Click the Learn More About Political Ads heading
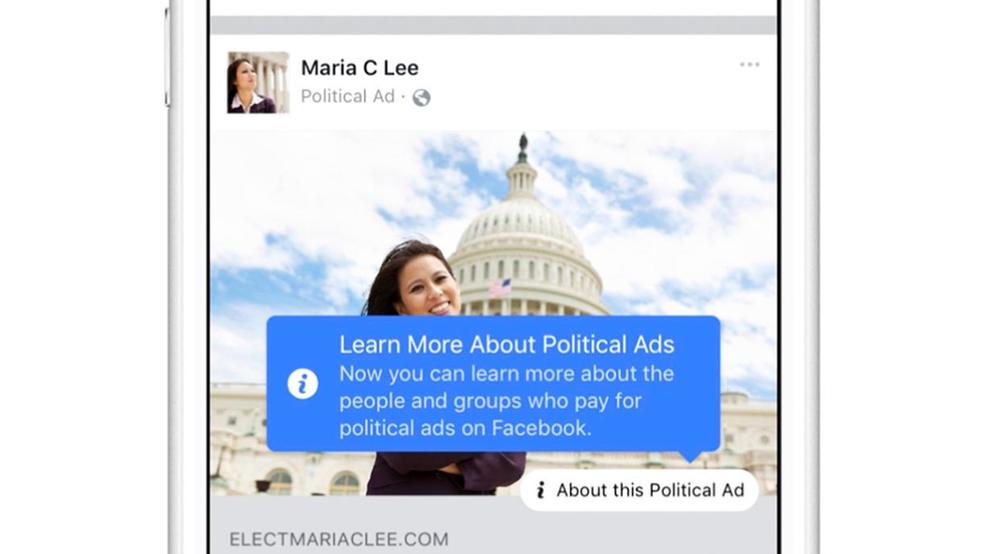The image size is (986, 554). pos(507,345)
